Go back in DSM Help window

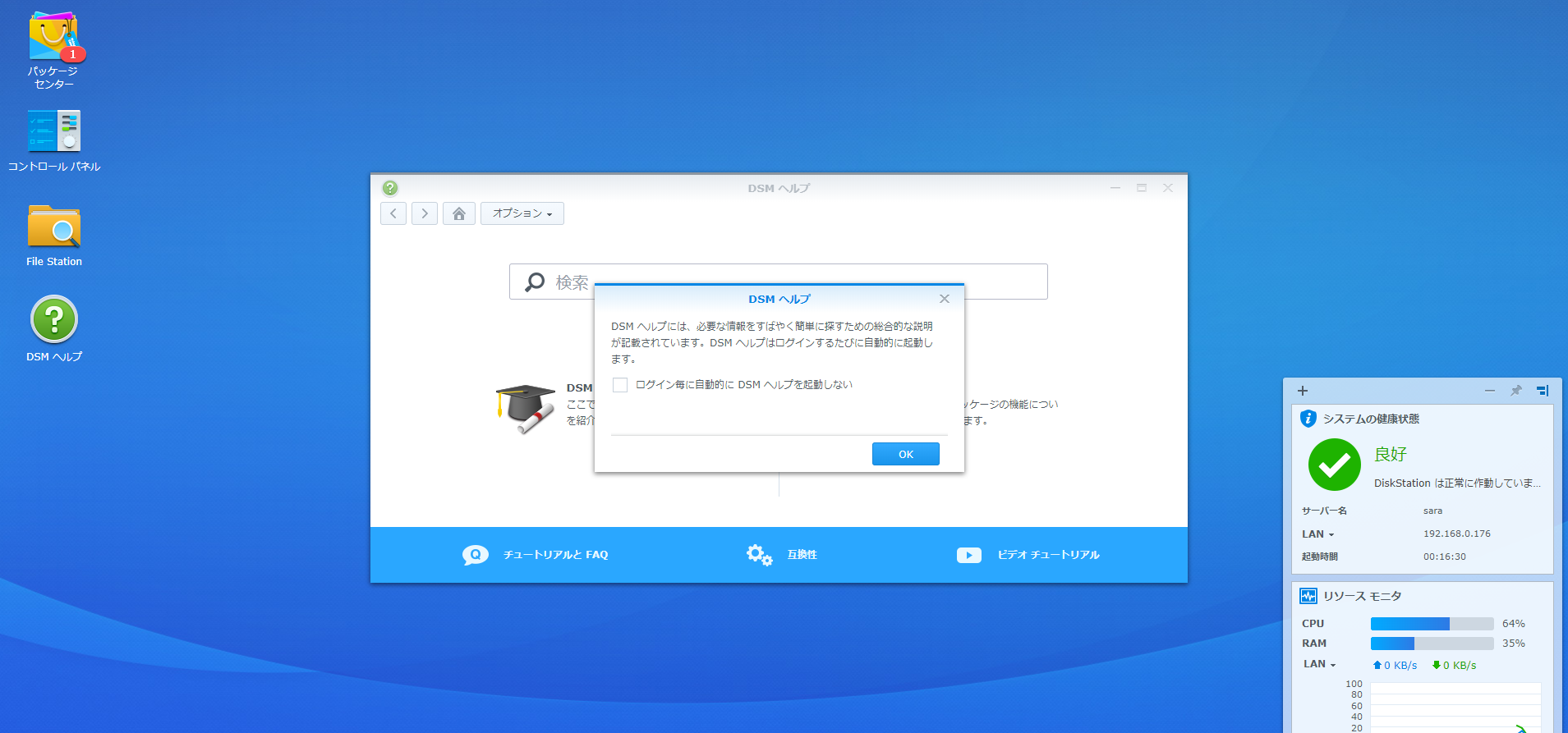[393, 213]
